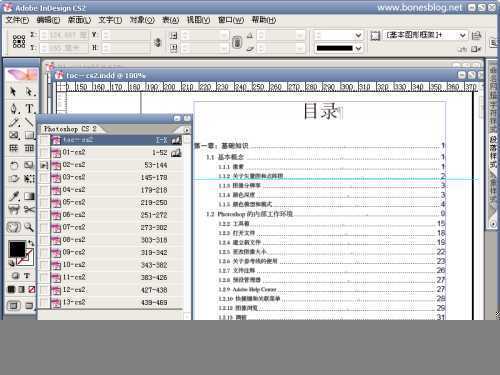Select the Button tool

pos(14,210)
